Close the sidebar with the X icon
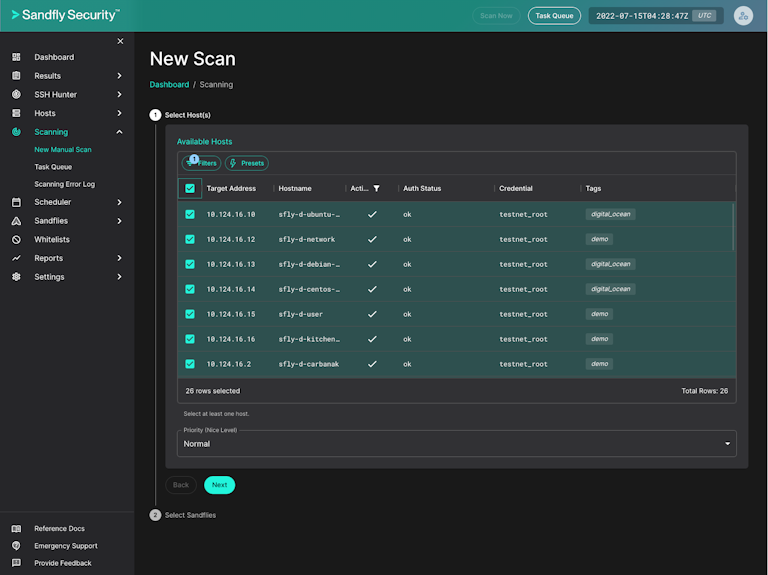This screenshot has height=575, width=768. click(120, 41)
